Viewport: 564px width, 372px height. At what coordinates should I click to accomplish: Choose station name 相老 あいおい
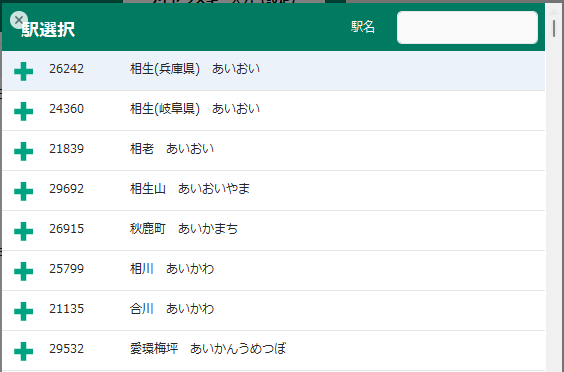click(x=172, y=149)
